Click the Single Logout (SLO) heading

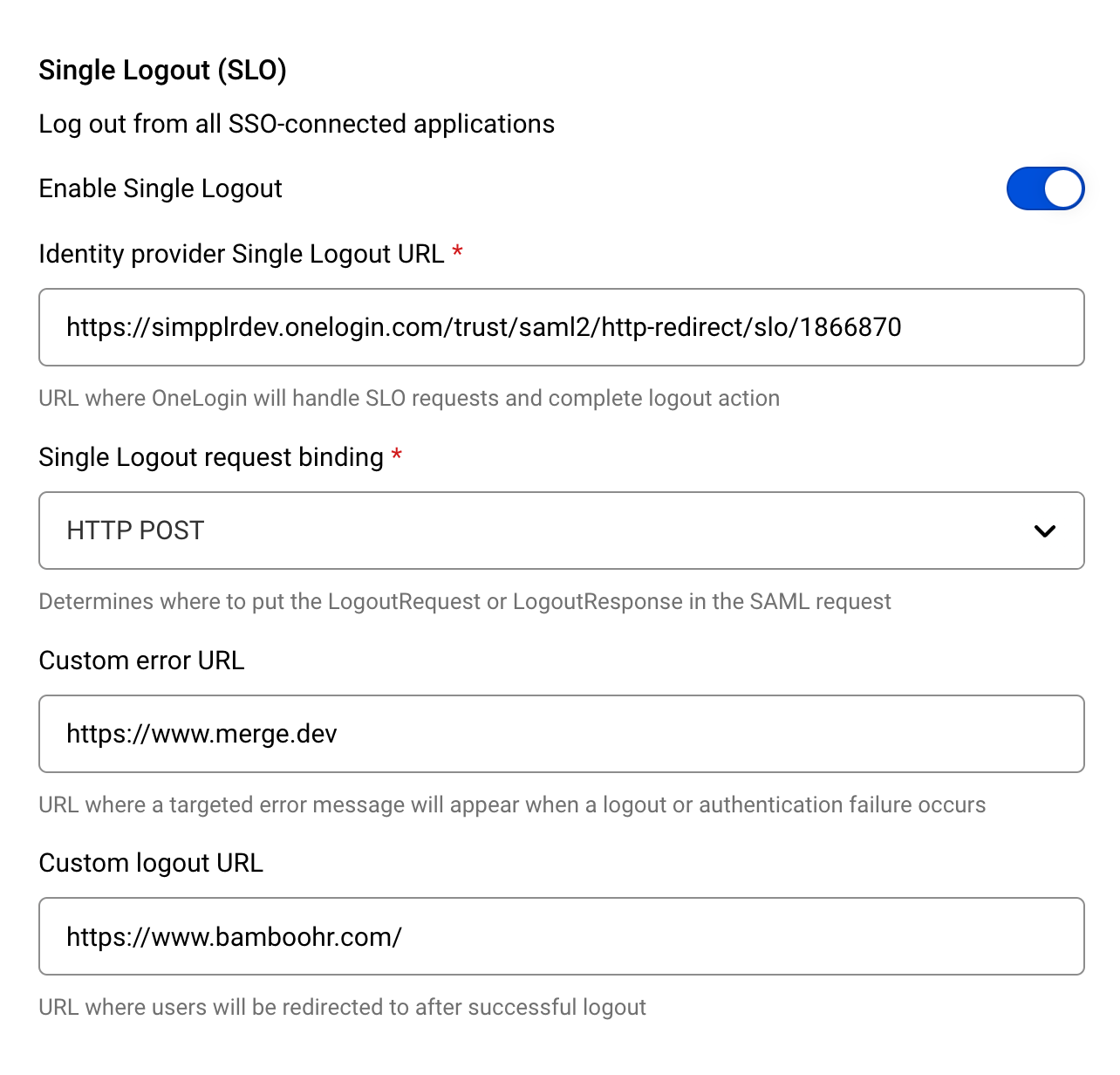point(162,70)
